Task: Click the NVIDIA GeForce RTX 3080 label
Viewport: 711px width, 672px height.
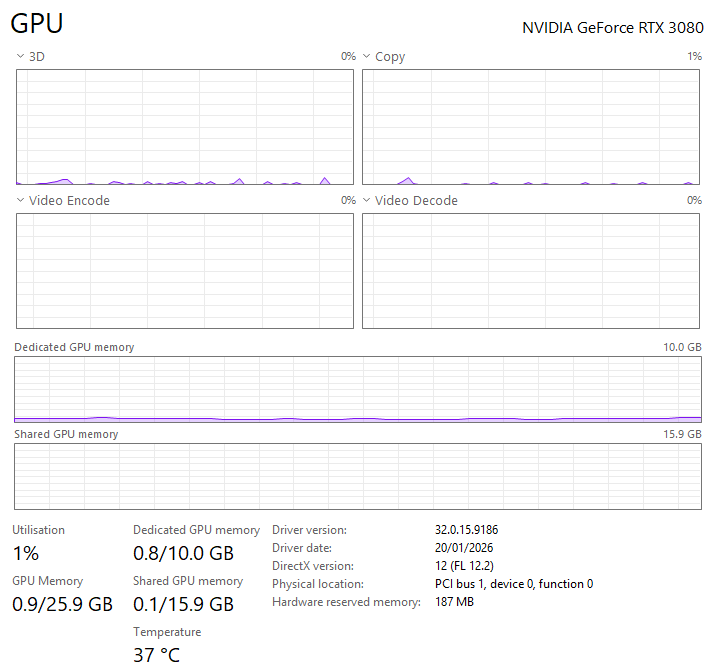Action: tap(613, 28)
